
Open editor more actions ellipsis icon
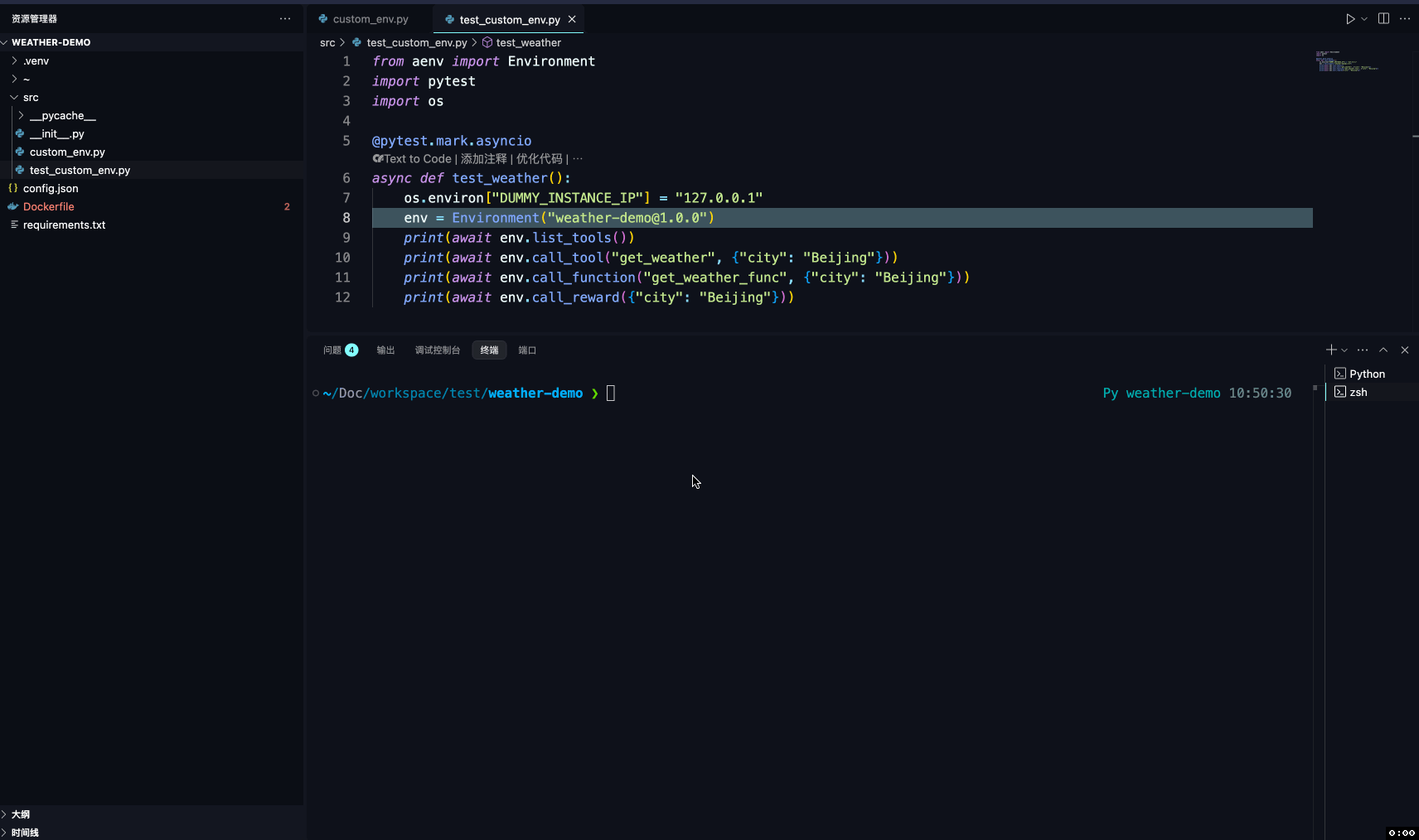click(x=1407, y=18)
